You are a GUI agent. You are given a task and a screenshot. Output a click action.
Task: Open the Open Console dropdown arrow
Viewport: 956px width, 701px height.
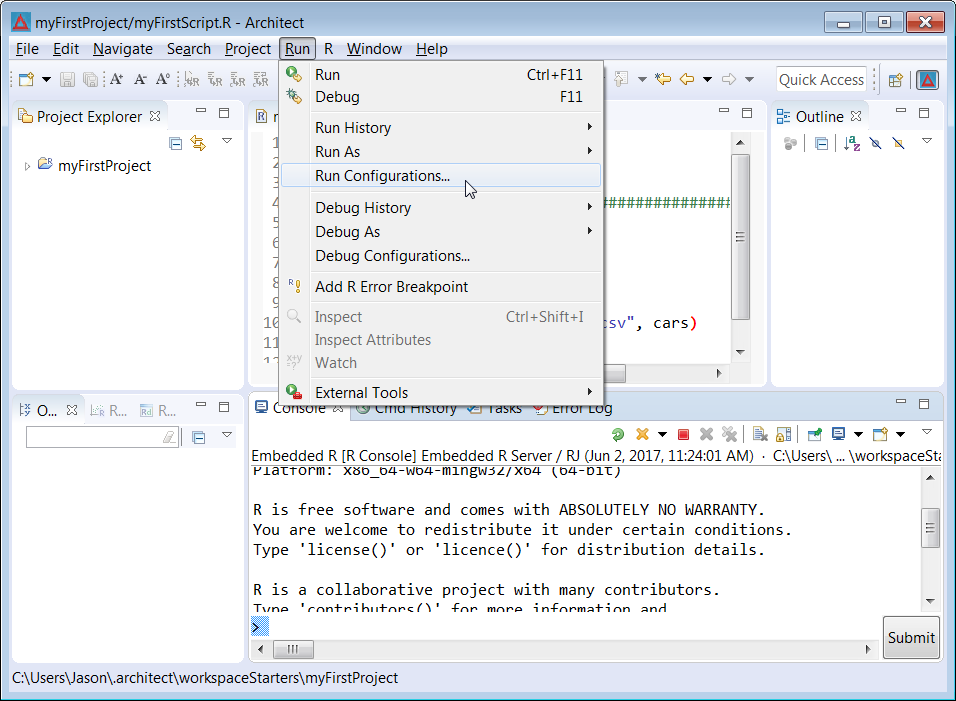tap(901, 435)
